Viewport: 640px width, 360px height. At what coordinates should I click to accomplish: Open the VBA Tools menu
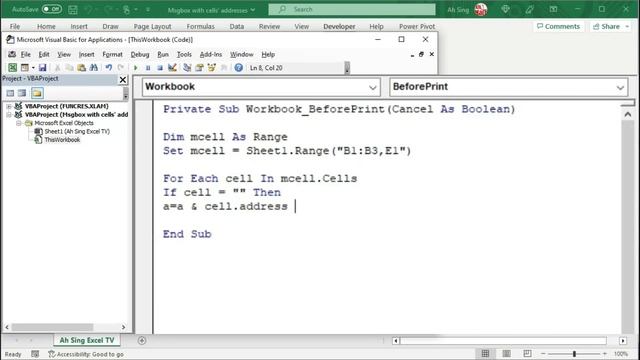[x=184, y=54]
